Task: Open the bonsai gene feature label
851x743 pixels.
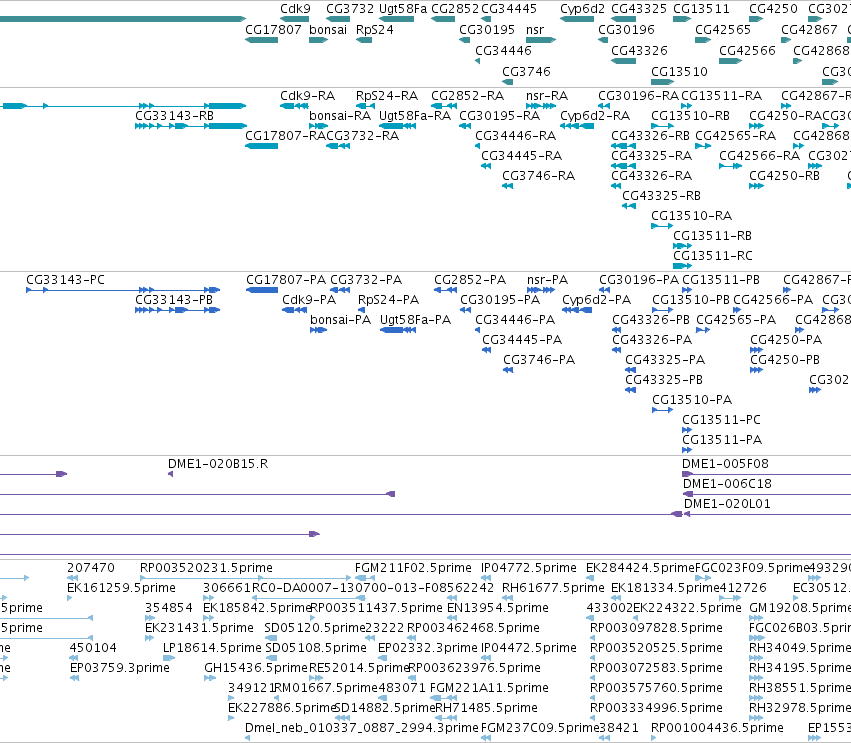Action: click(x=328, y=29)
